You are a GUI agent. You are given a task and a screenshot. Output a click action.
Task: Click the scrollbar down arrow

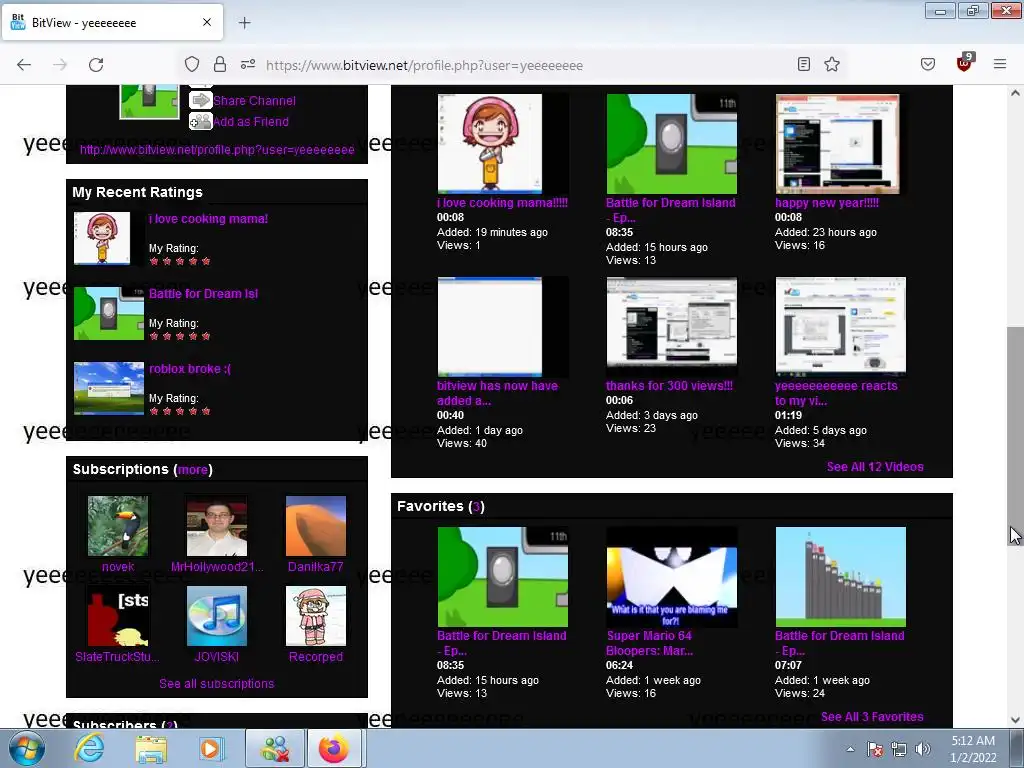[1016, 720]
